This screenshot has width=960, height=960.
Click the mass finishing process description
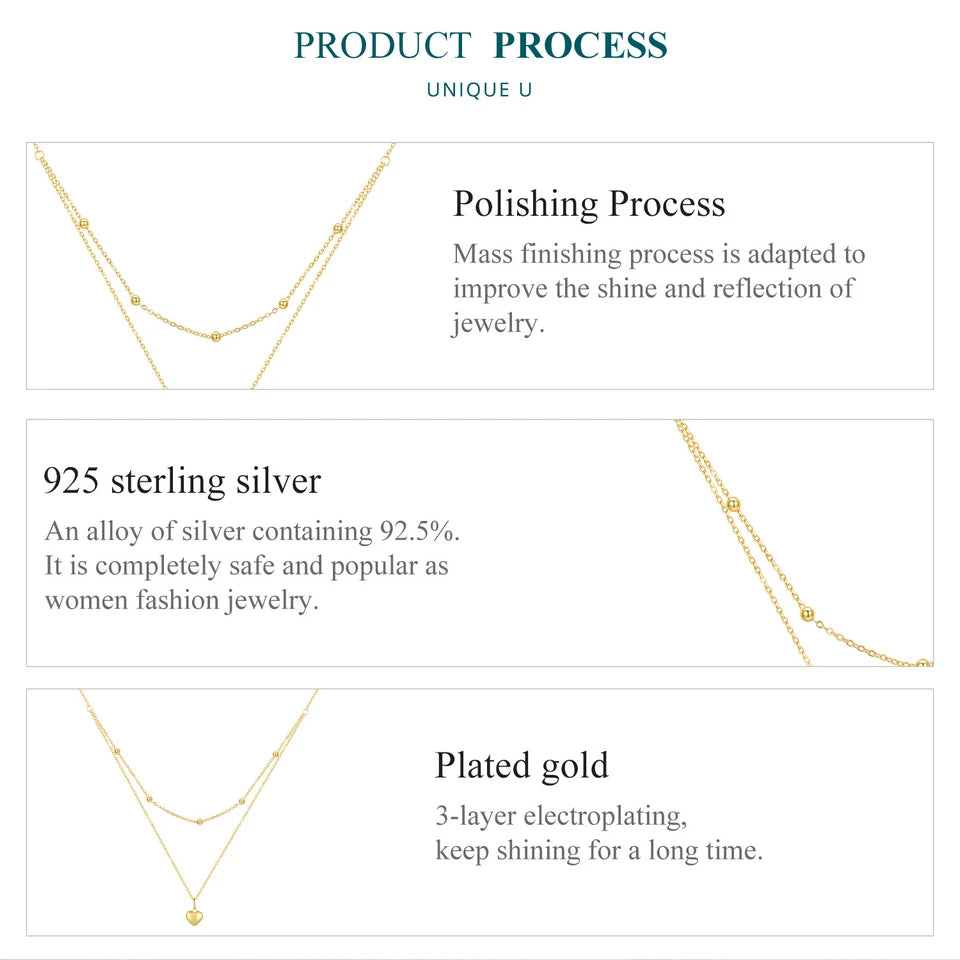coord(658,289)
